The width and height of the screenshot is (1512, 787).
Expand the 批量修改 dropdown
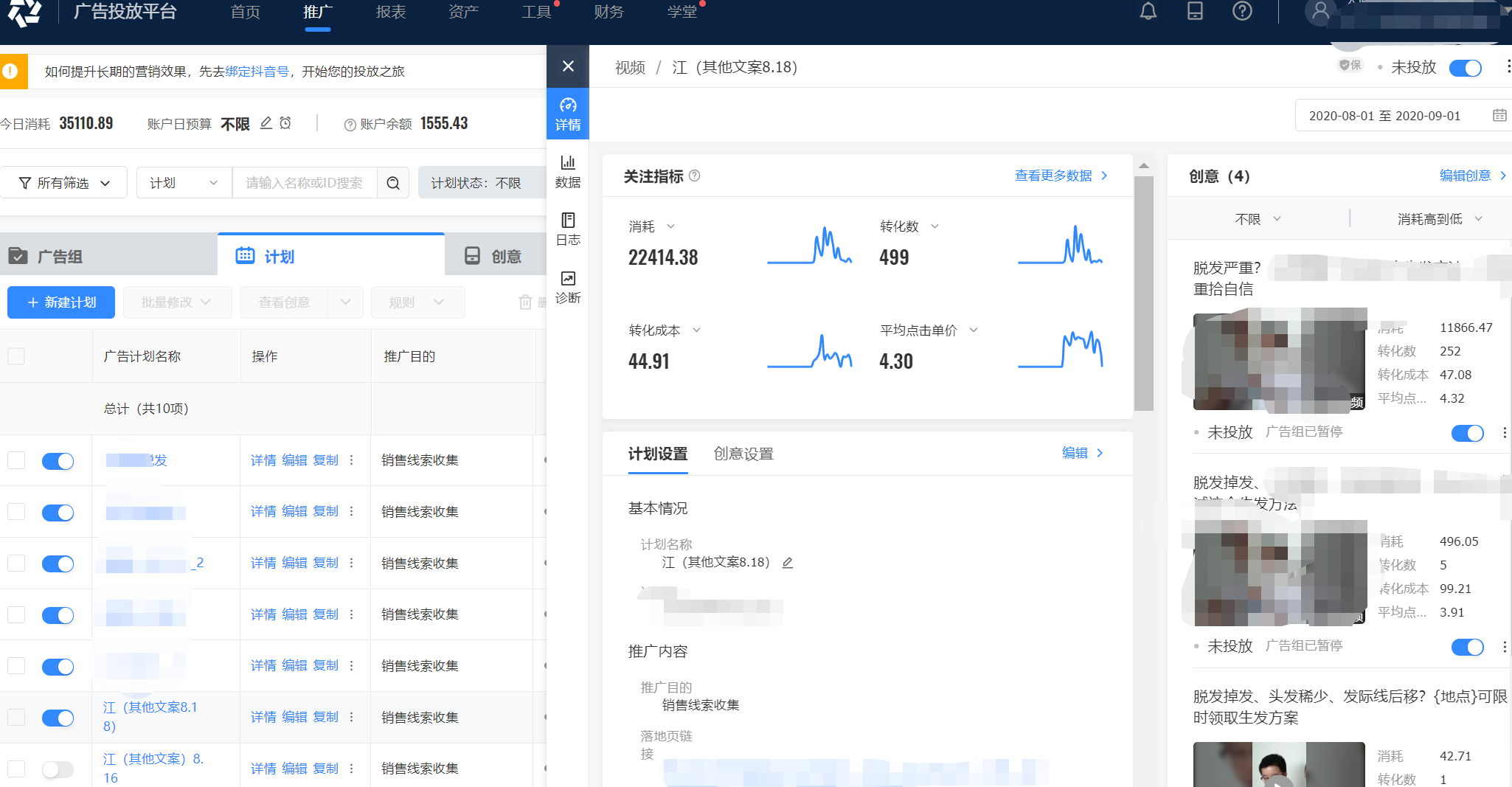click(x=177, y=302)
